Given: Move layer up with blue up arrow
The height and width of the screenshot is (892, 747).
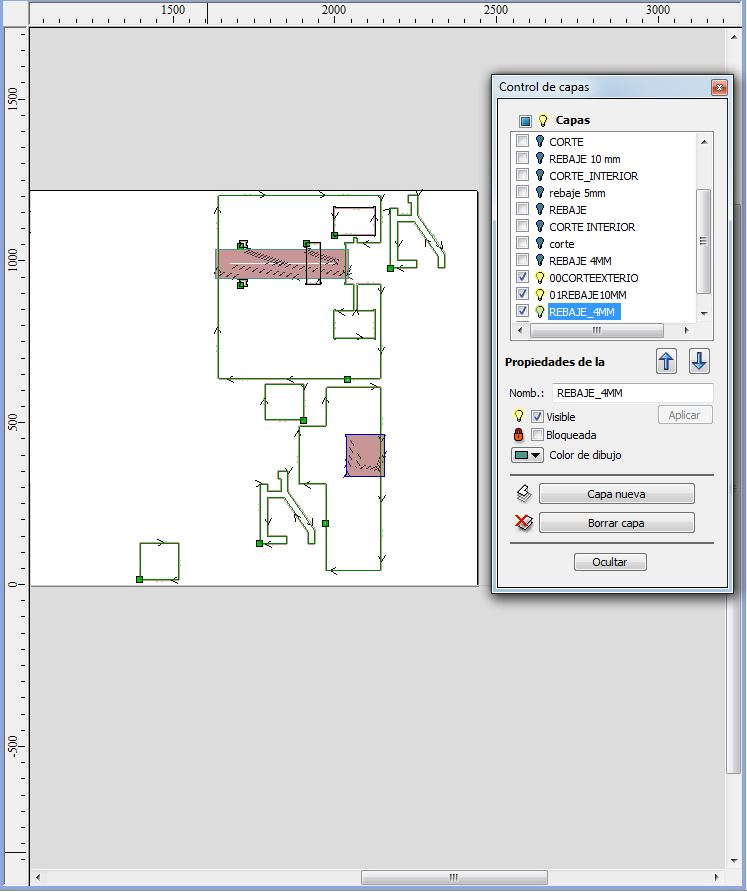Looking at the screenshot, I should click(x=666, y=361).
